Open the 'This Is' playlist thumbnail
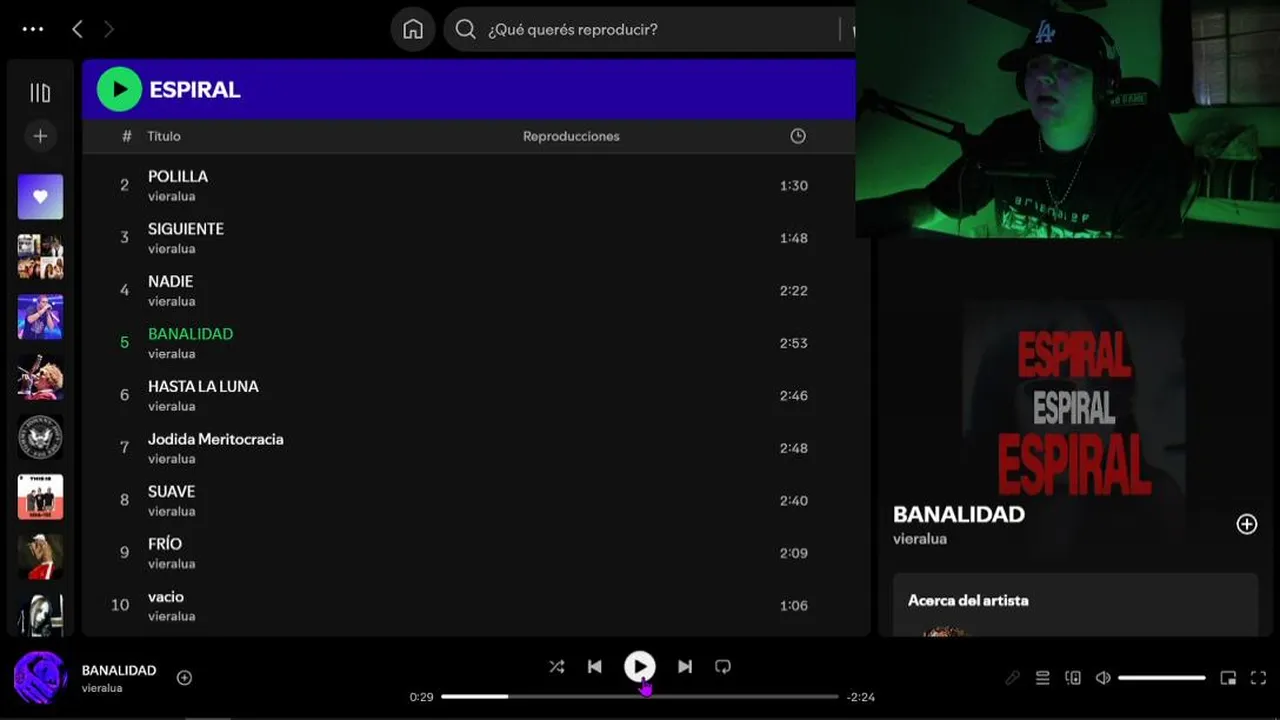1280x720 pixels. pyautogui.click(x=40, y=497)
